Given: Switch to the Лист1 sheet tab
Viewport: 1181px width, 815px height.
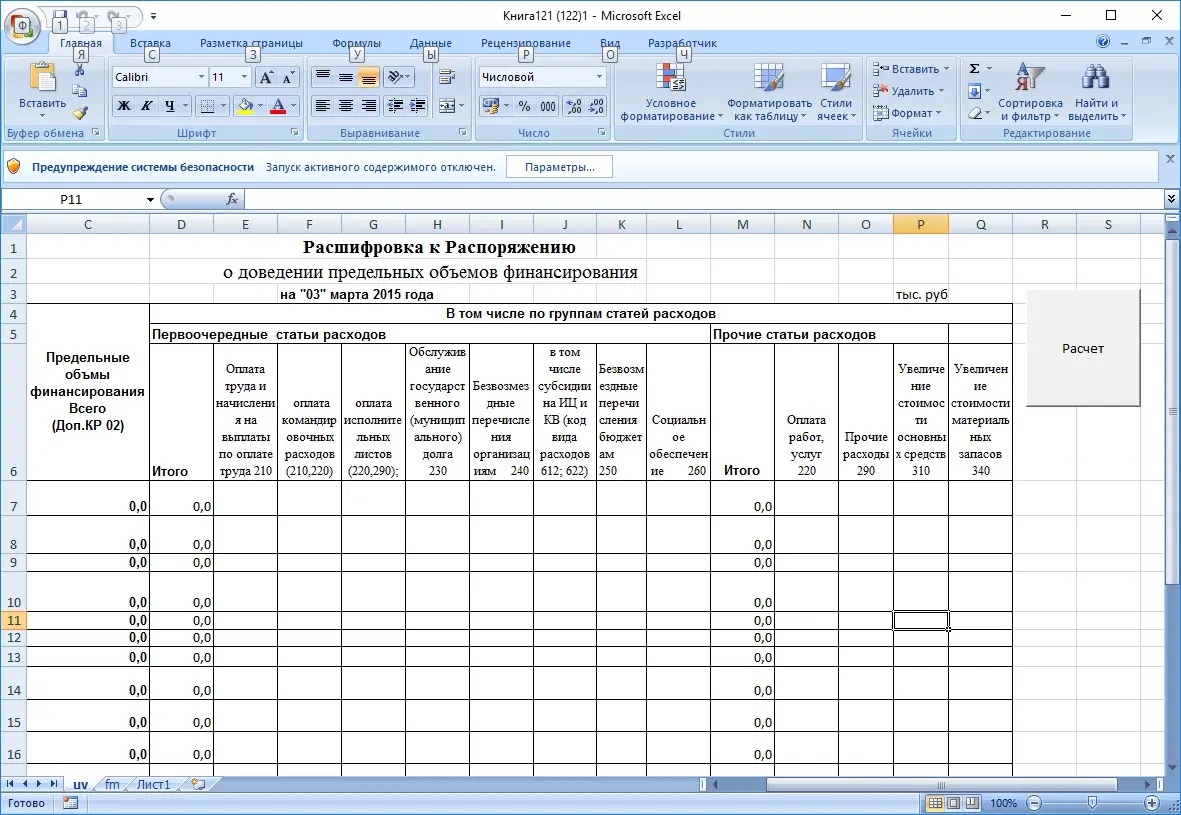Looking at the screenshot, I should point(154,784).
